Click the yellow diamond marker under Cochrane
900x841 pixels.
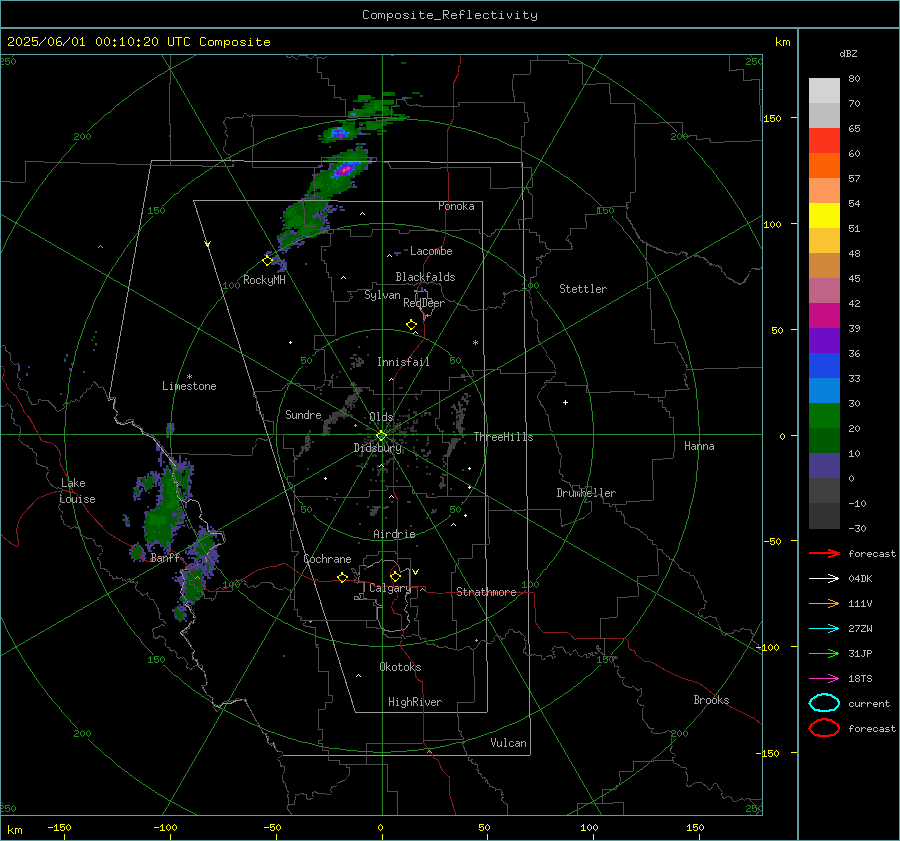343,577
